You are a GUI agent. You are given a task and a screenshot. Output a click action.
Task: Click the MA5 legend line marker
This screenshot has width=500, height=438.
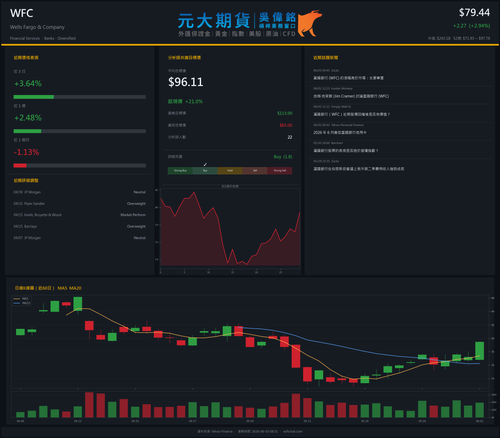click(x=17, y=299)
